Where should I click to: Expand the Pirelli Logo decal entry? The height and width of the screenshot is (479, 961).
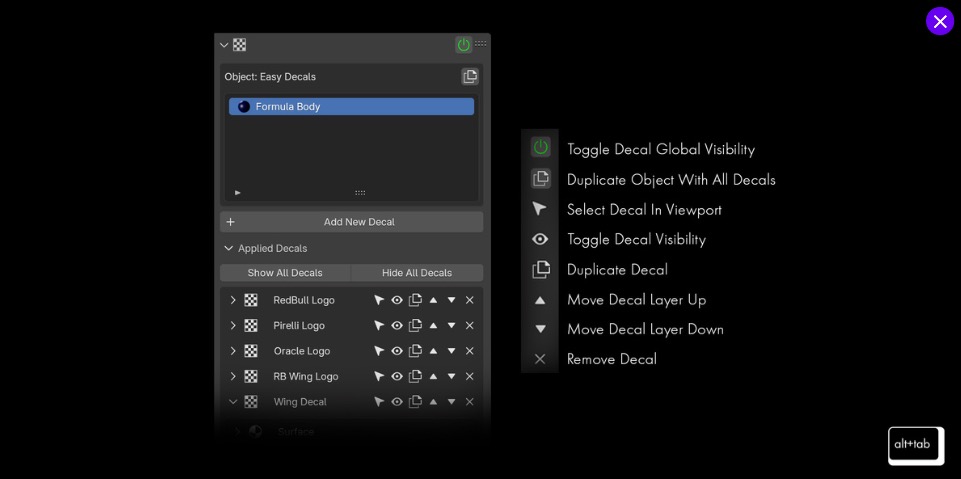point(233,325)
